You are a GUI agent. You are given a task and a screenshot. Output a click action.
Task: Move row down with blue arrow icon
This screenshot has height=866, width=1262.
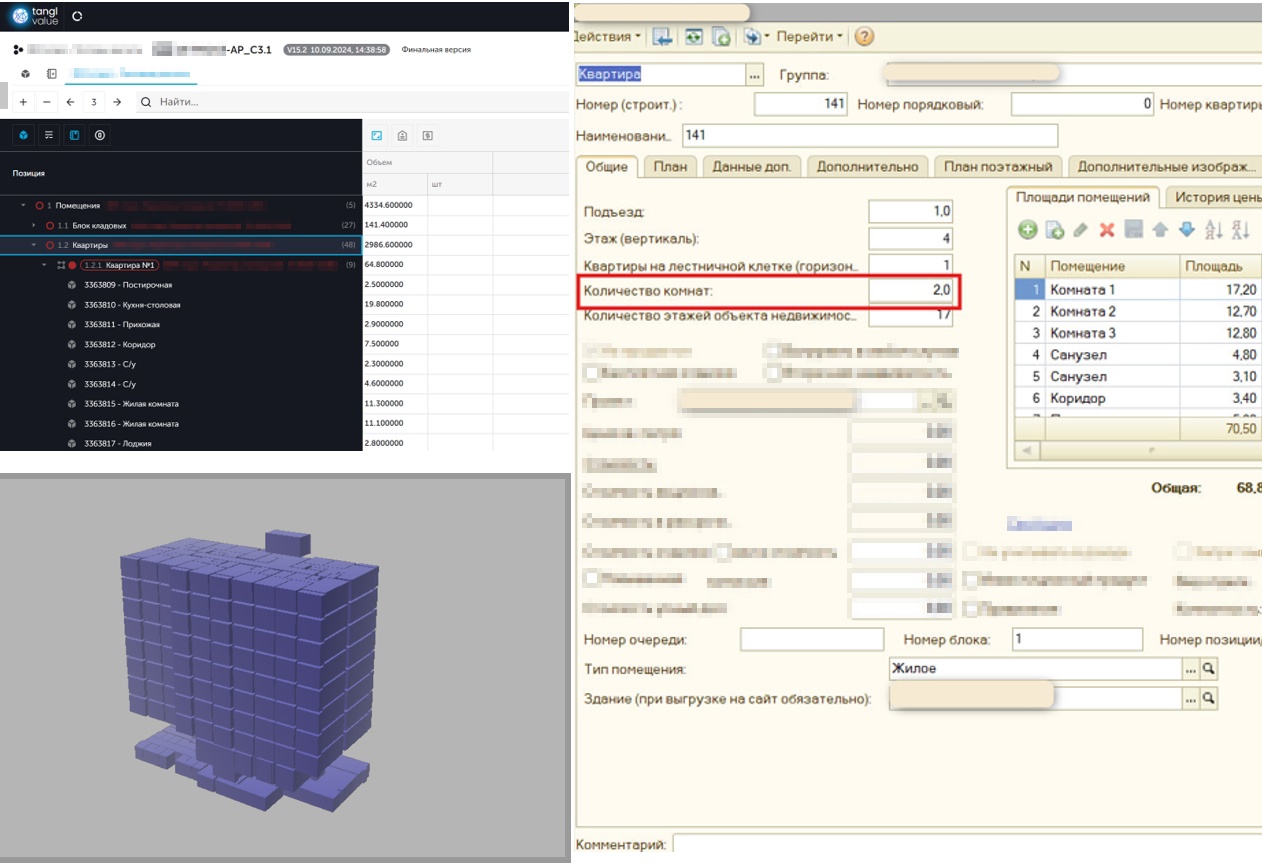(x=1186, y=230)
